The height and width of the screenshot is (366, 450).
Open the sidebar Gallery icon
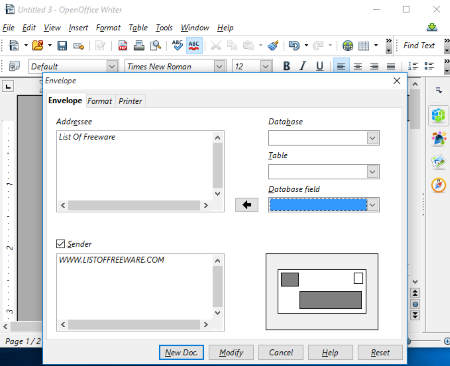[x=439, y=162]
